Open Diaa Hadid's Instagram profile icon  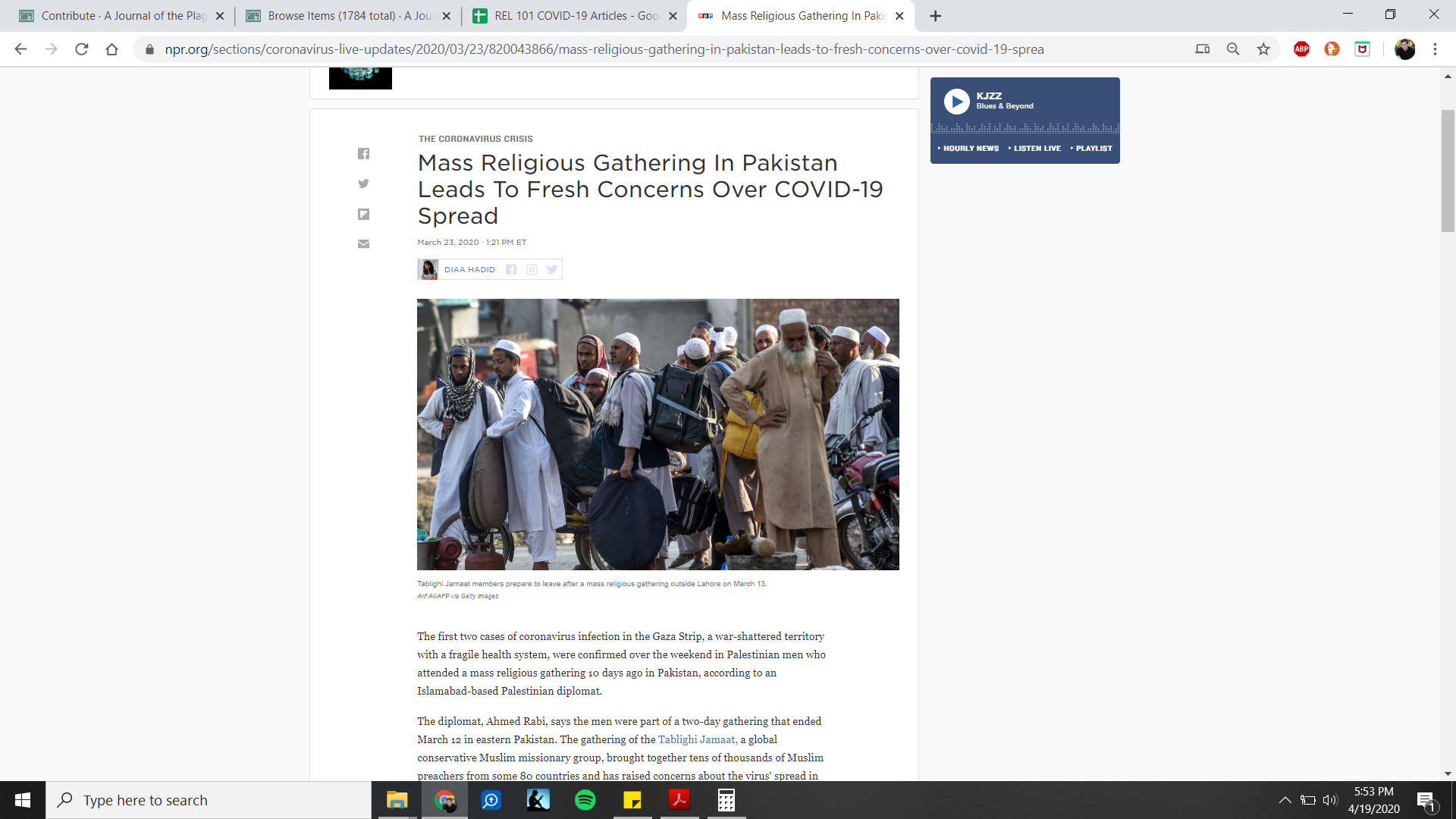(532, 269)
